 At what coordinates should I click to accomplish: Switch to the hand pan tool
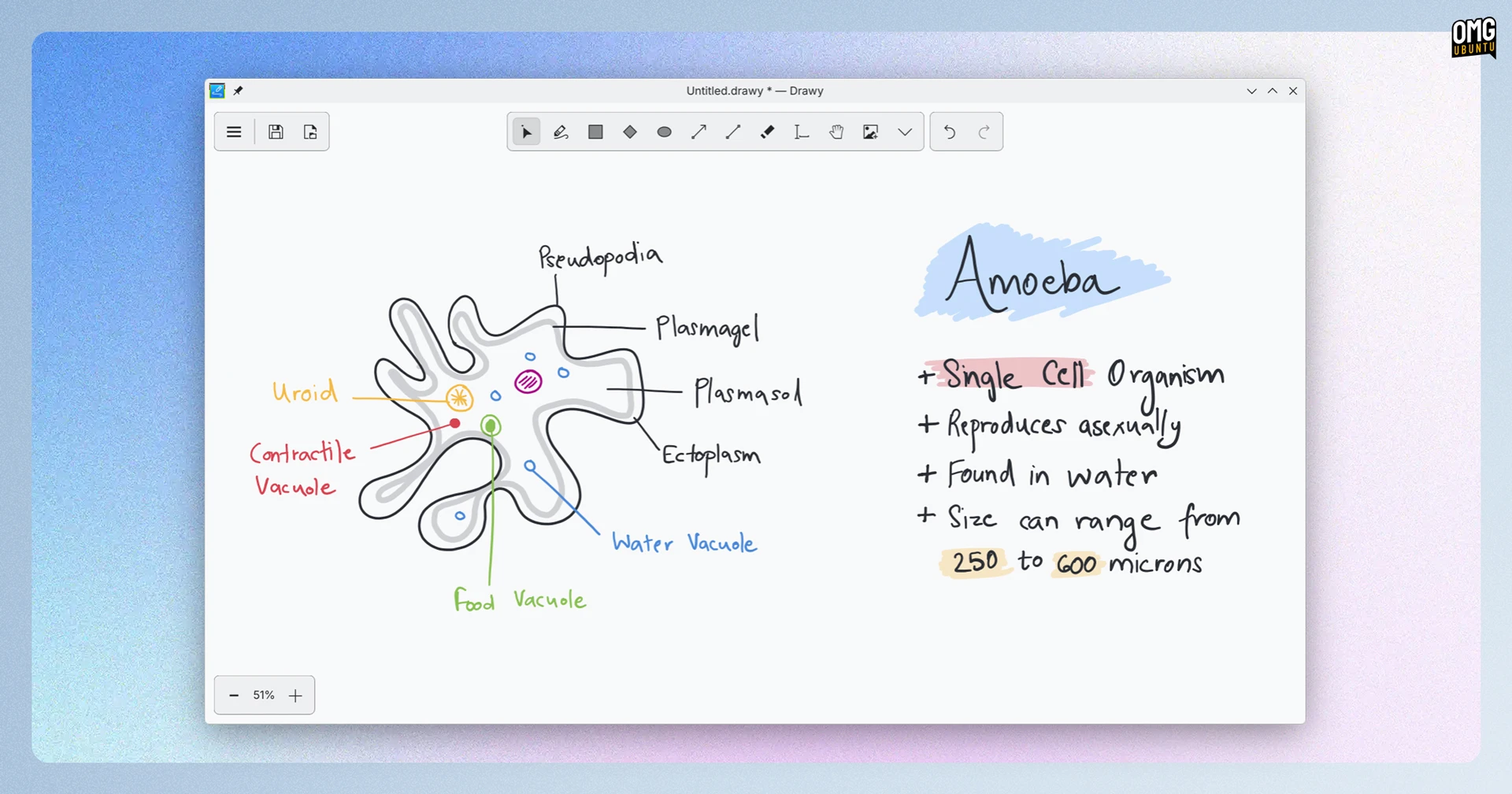[836, 132]
